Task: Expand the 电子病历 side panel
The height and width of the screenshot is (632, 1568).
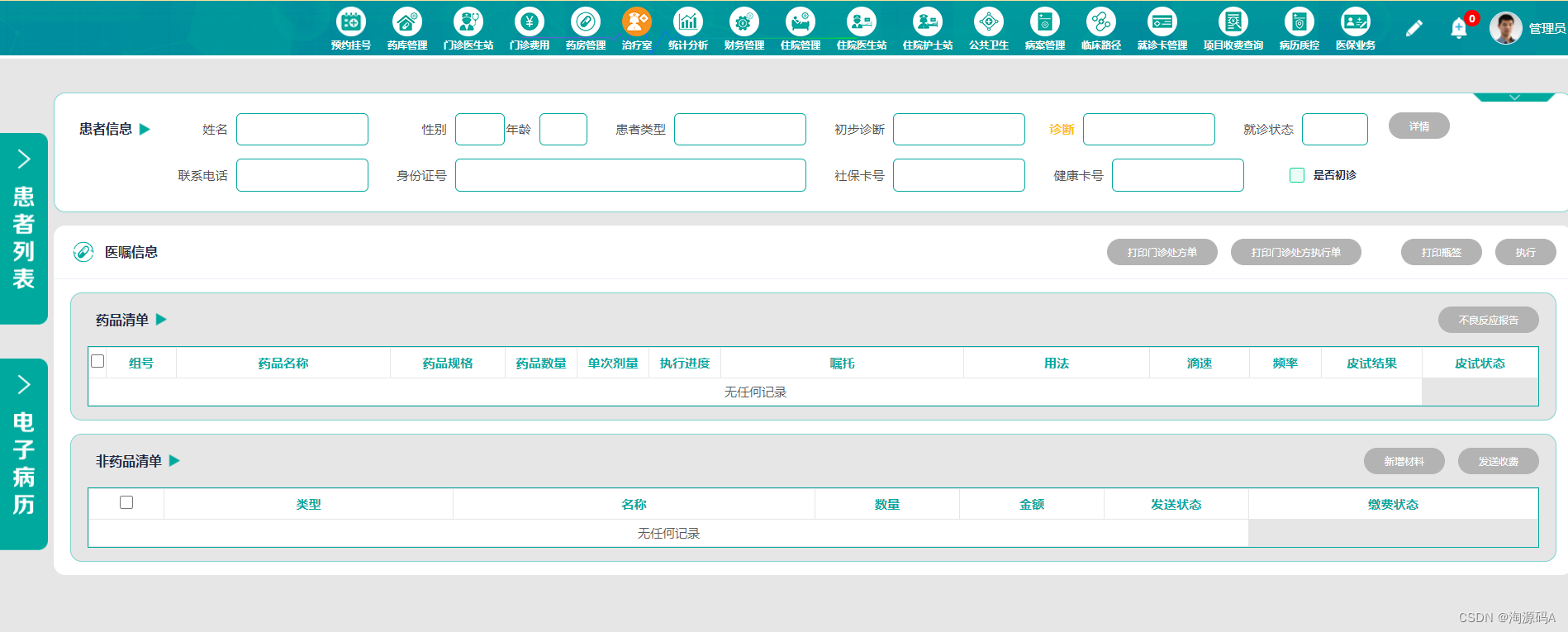Action: [x=24, y=454]
